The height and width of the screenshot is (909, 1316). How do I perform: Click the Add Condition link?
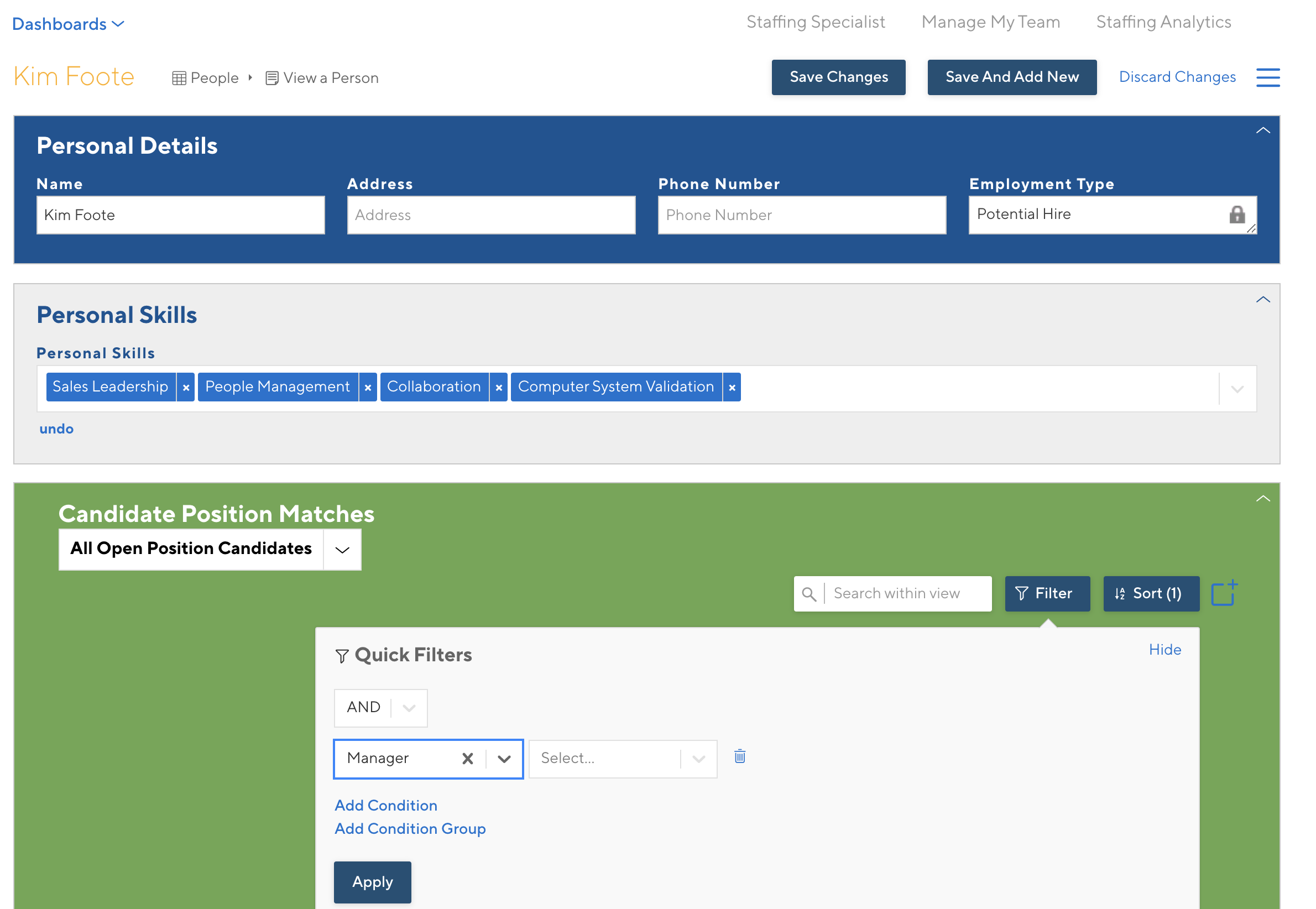point(385,806)
